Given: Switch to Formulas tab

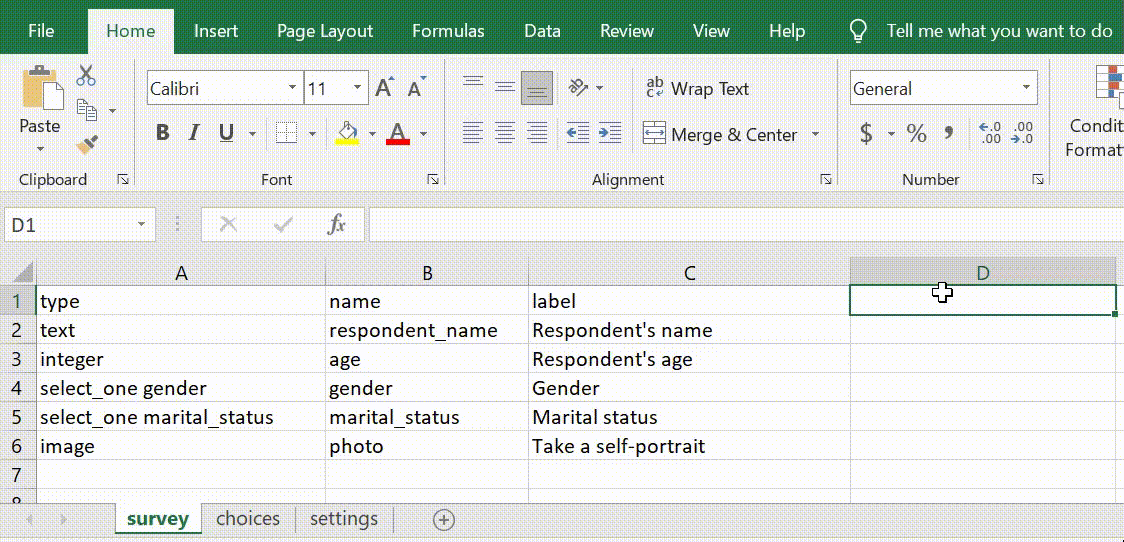Looking at the screenshot, I should pyautogui.click(x=448, y=31).
